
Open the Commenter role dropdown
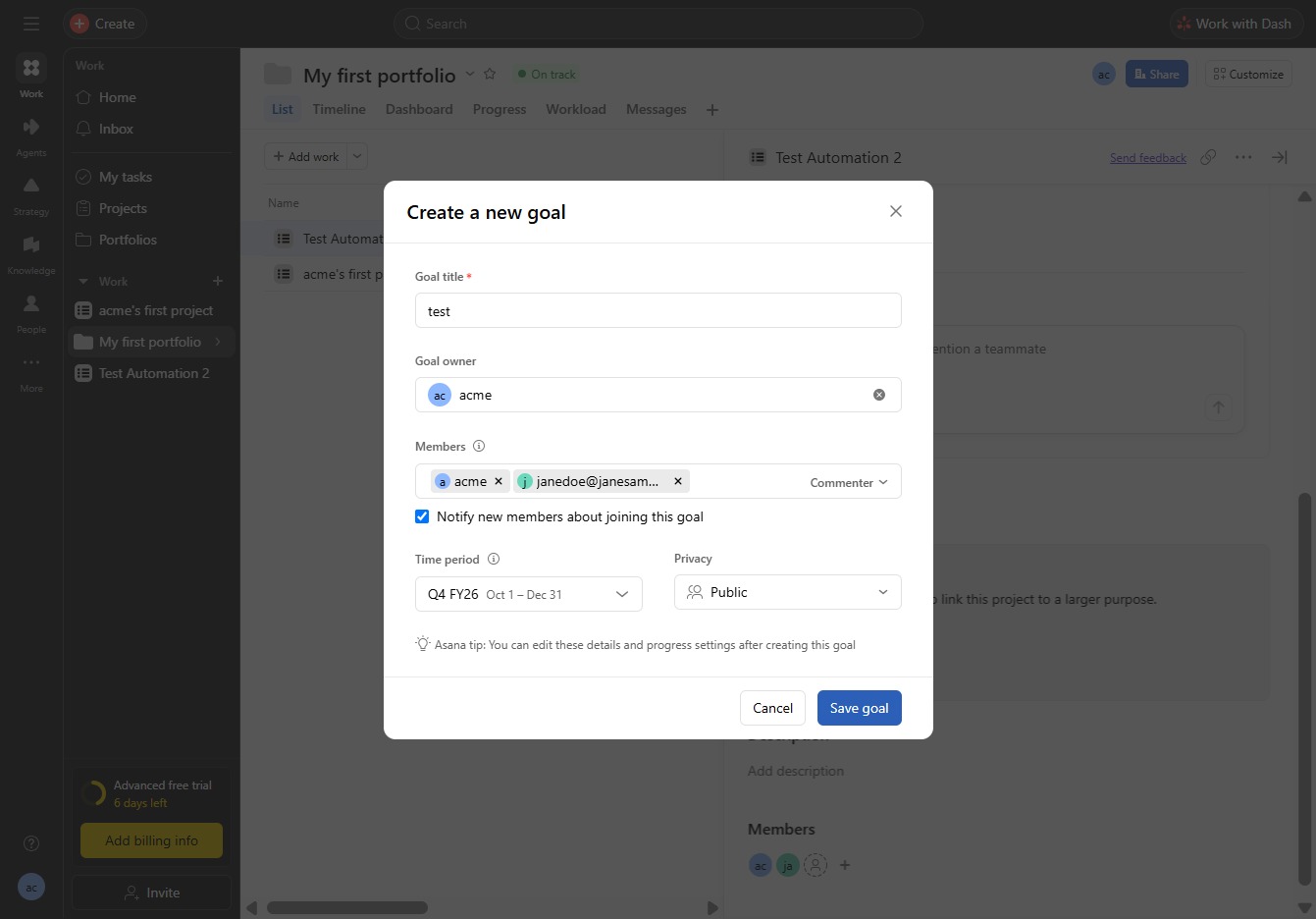(848, 482)
